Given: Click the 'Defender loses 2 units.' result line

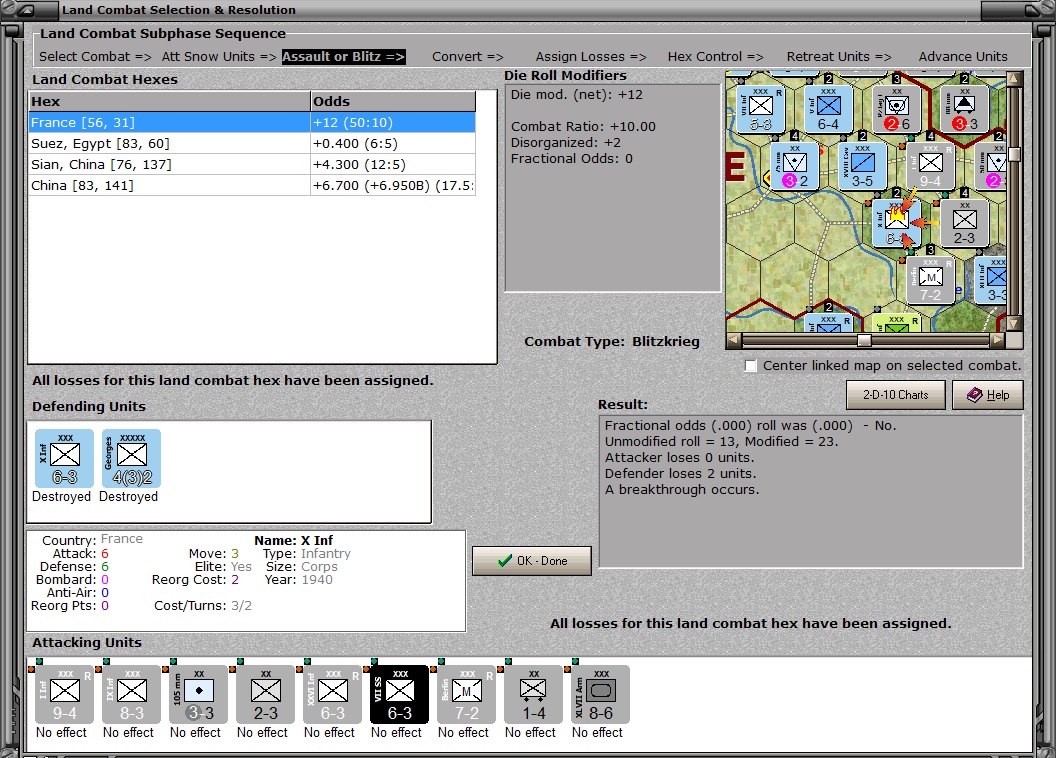Looking at the screenshot, I should click(680, 473).
